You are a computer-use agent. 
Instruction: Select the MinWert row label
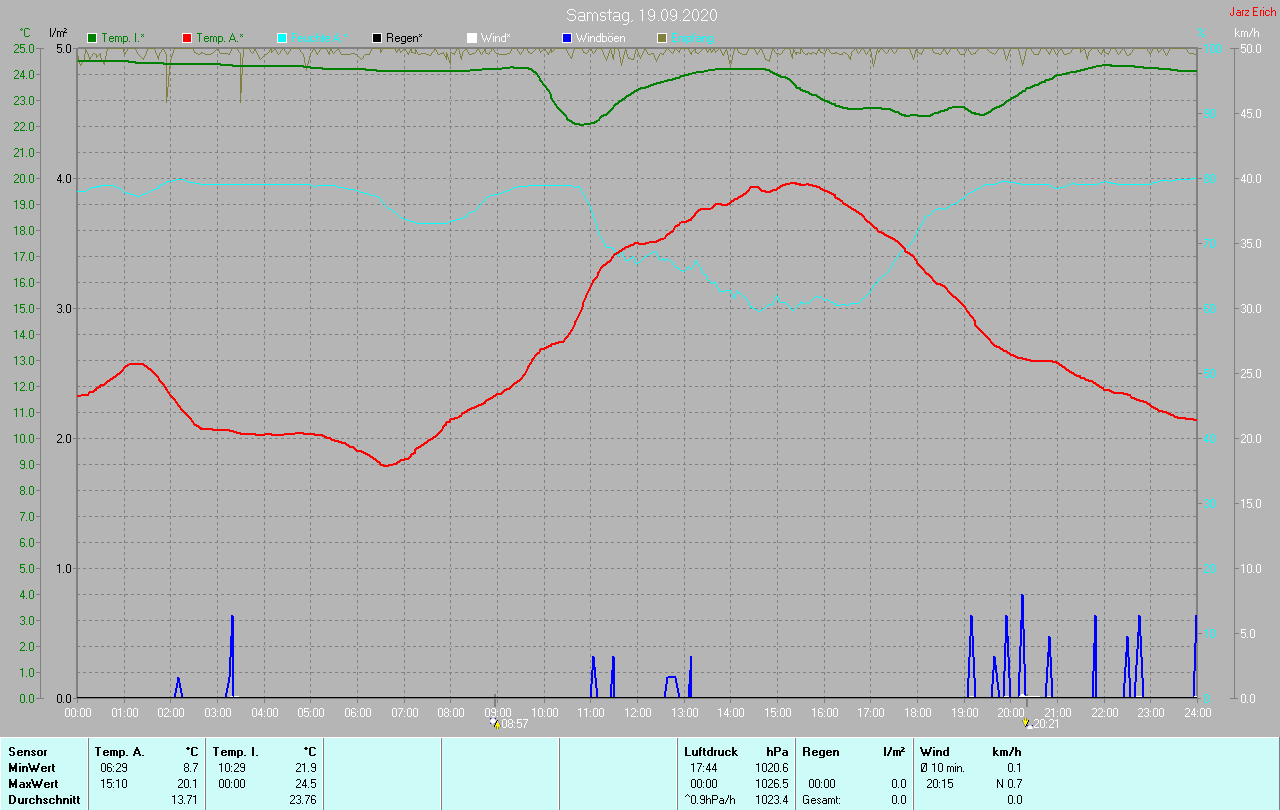coord(30,767)
